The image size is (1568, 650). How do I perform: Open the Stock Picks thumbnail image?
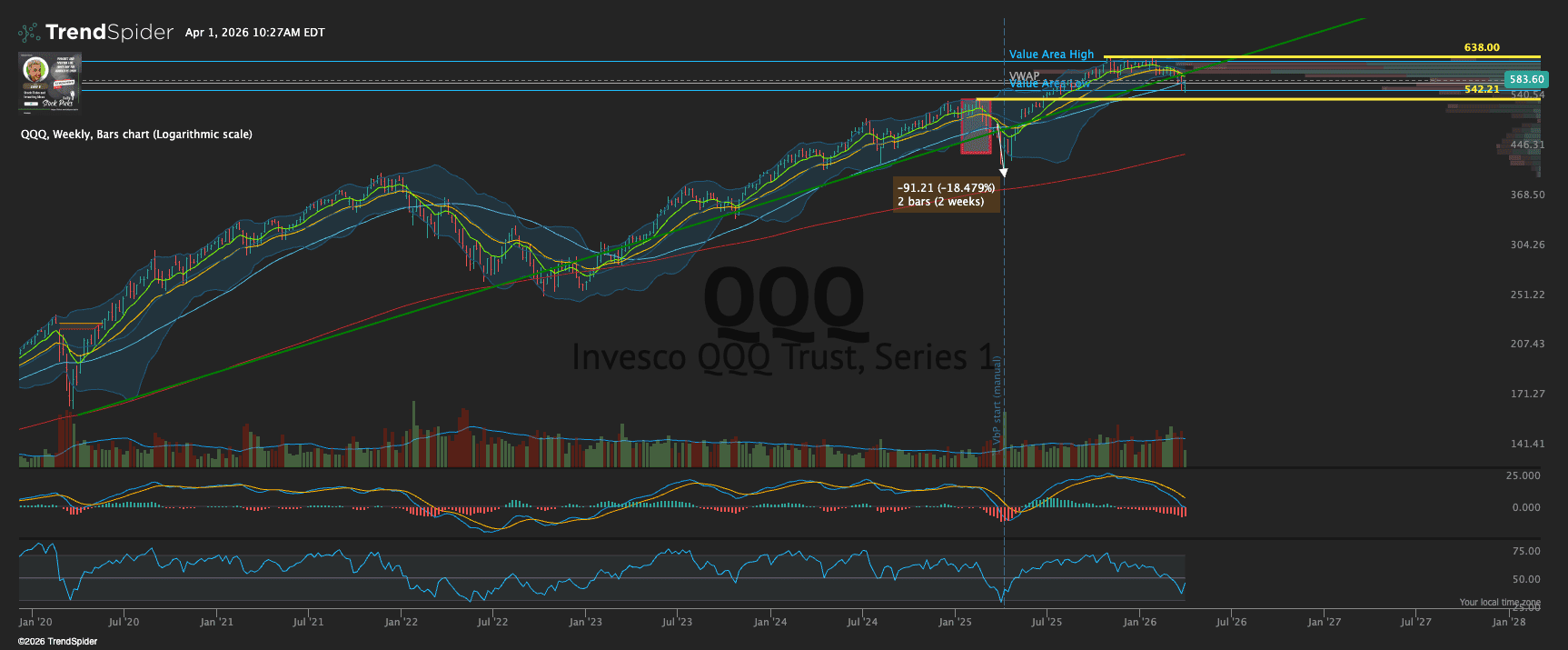[50, 83]
